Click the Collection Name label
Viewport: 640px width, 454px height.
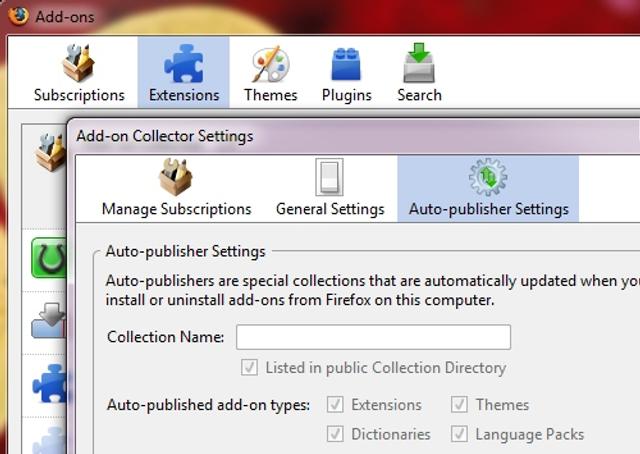[x=166, y=337]
